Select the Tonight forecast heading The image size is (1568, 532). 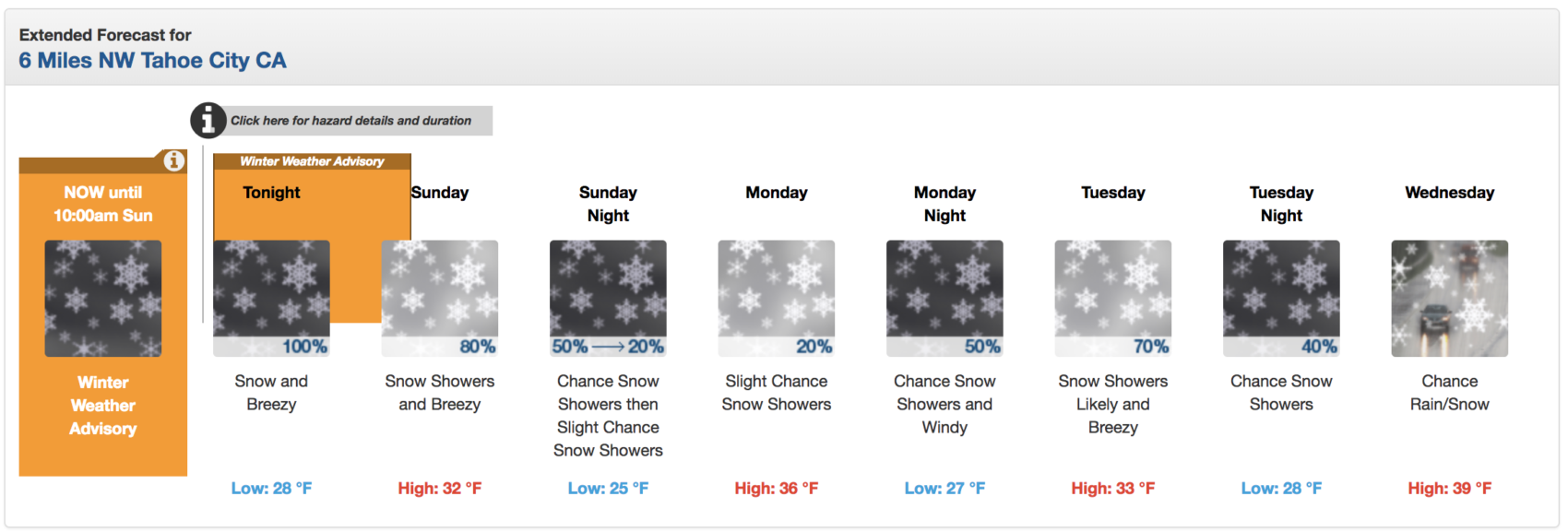point(271,193)
